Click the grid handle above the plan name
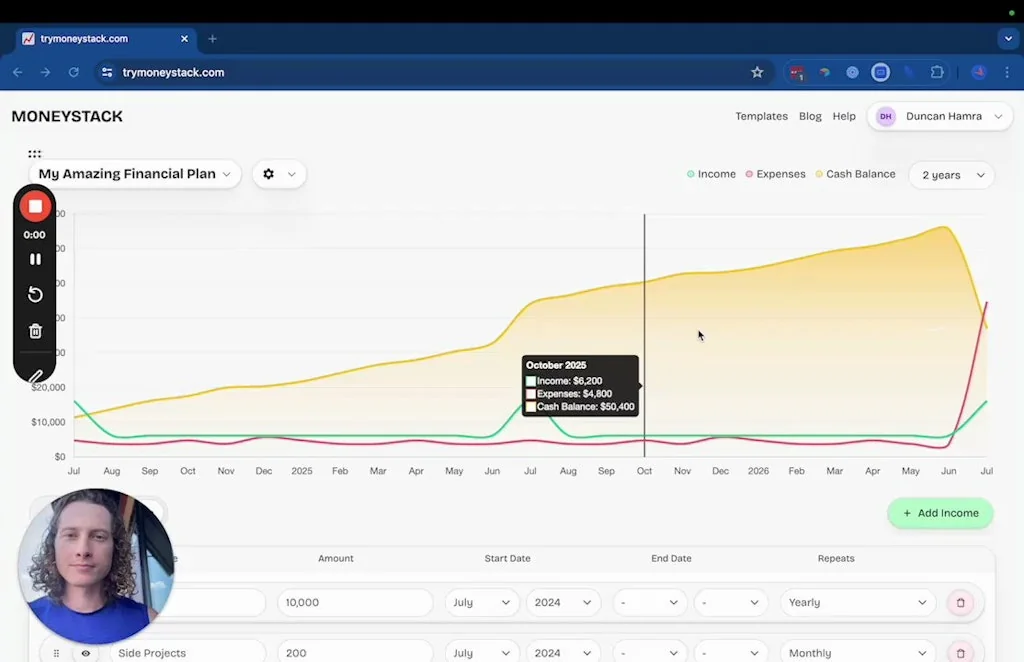 pyautogui.click(x=34, y=153)
